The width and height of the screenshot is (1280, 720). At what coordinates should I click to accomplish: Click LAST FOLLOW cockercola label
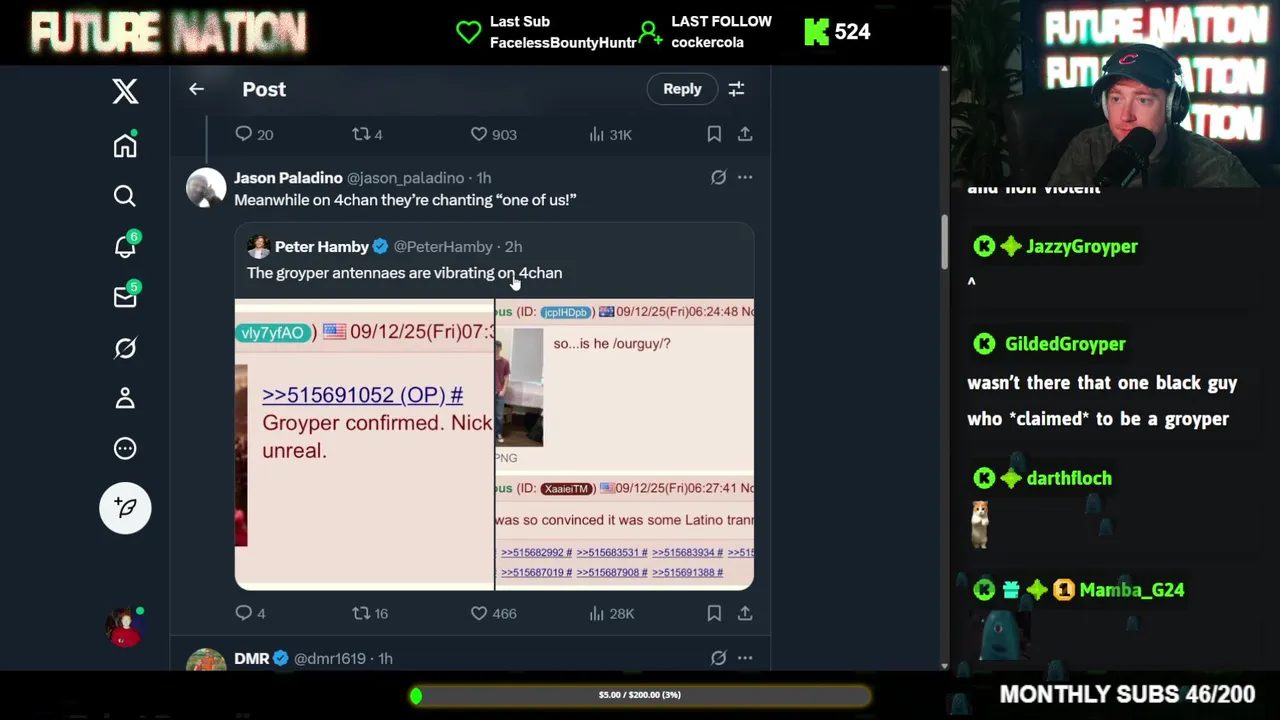point(721,32)
